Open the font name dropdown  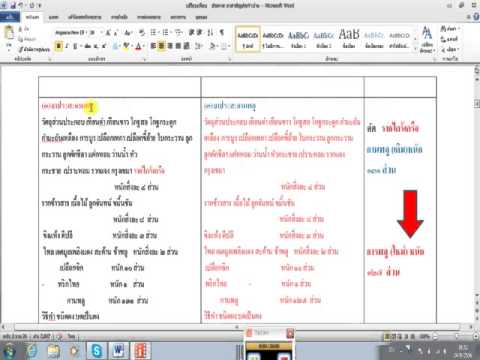tap(71, 32)
